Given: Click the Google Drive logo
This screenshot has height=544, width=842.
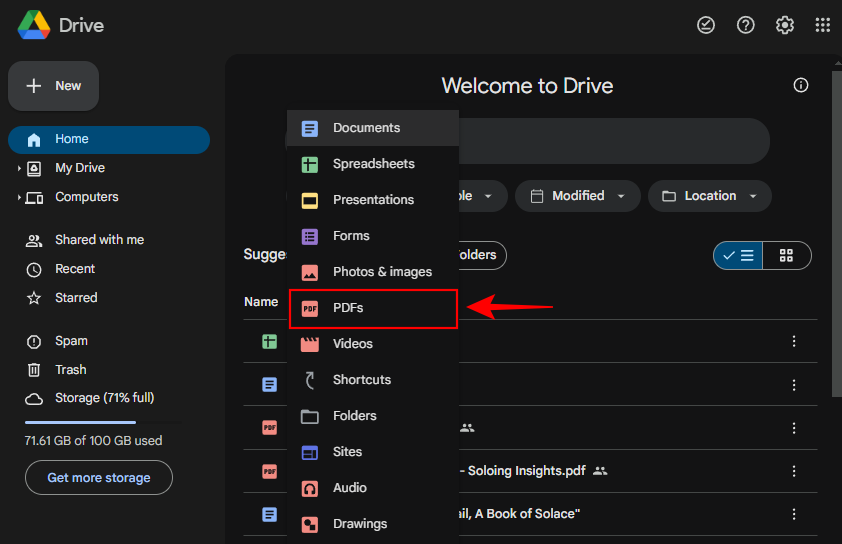Looking at the screenshot, I should click(33, 25).
